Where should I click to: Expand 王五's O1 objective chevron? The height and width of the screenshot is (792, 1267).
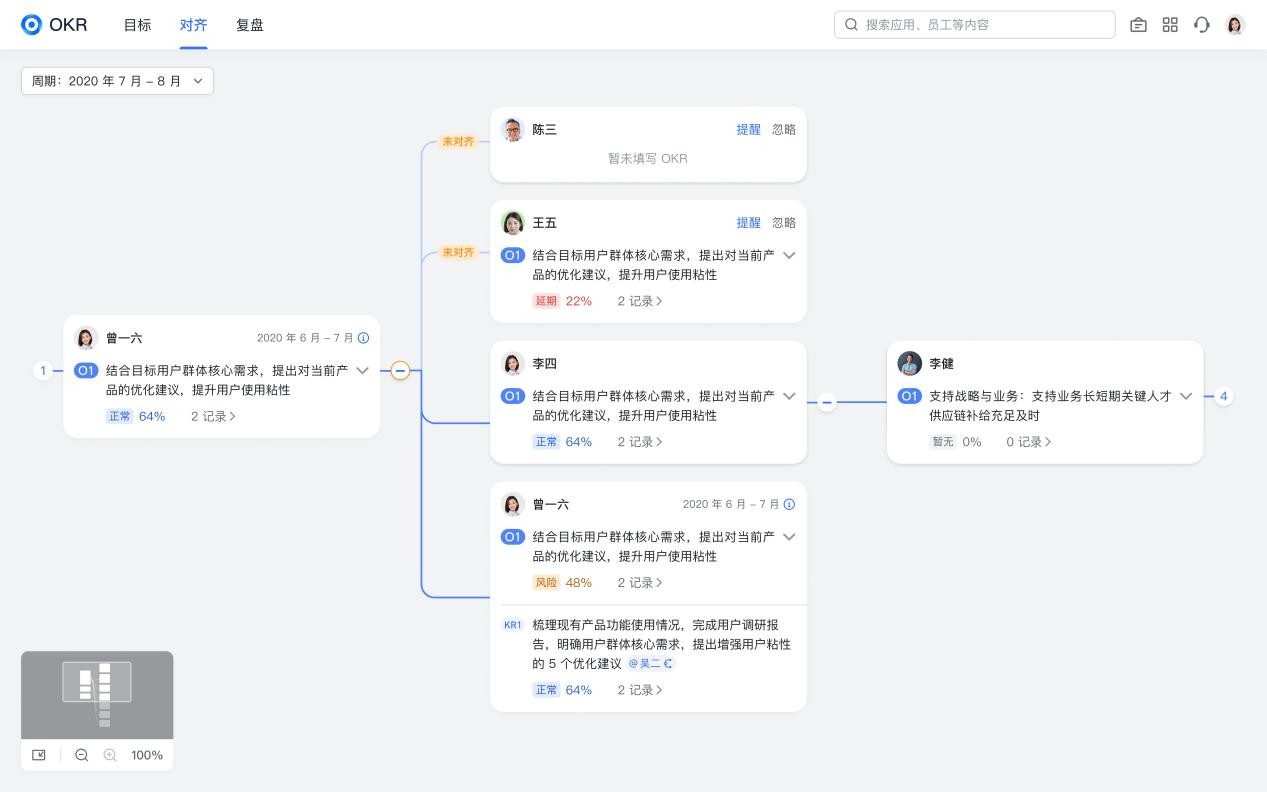coord(789,255)
